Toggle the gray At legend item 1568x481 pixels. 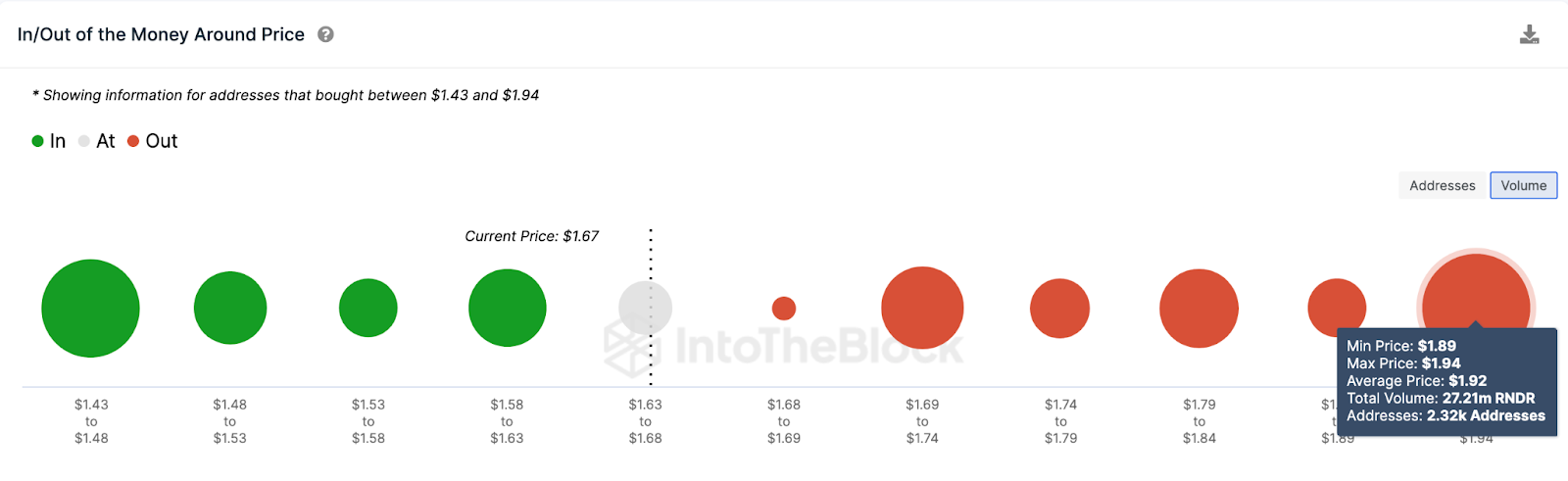(97, 141)
